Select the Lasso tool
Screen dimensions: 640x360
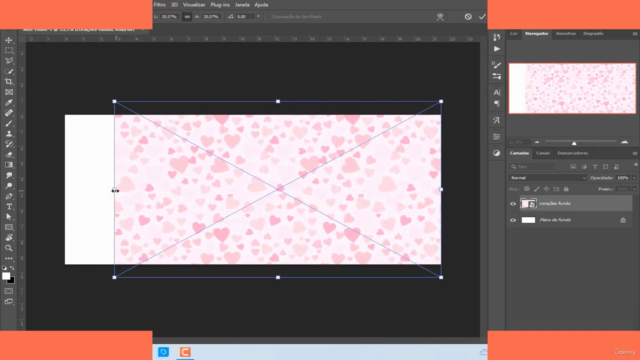9,61
